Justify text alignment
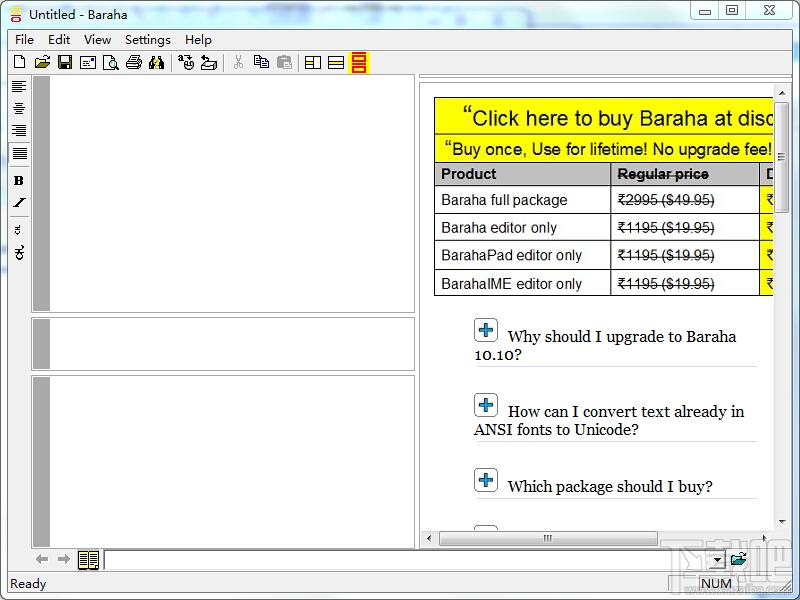The width and height of the screenshot is (800, 600). (19, 153)
